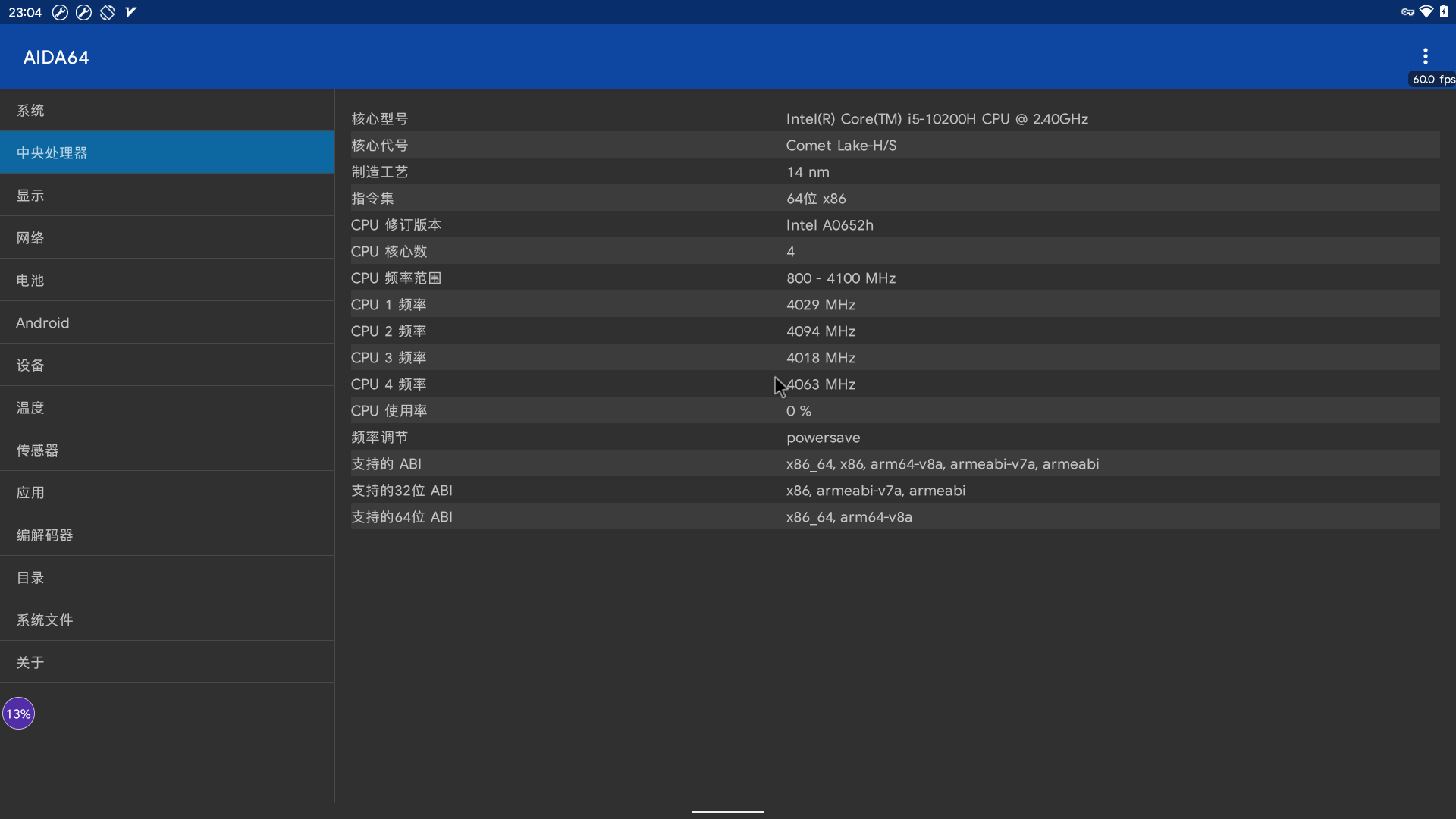
Task: Click the 60.0 fps overlay badge
Action: pos(1432,79)
